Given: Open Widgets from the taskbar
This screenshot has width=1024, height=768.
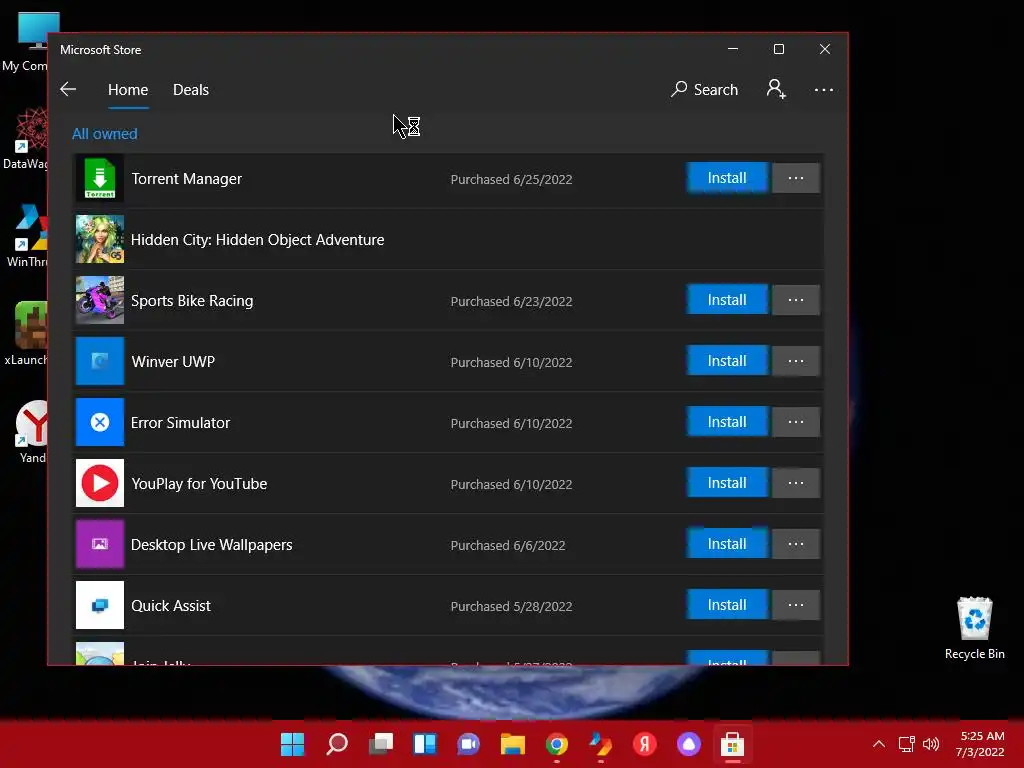Looking at the screenshot, I should (x=424, y=744).
